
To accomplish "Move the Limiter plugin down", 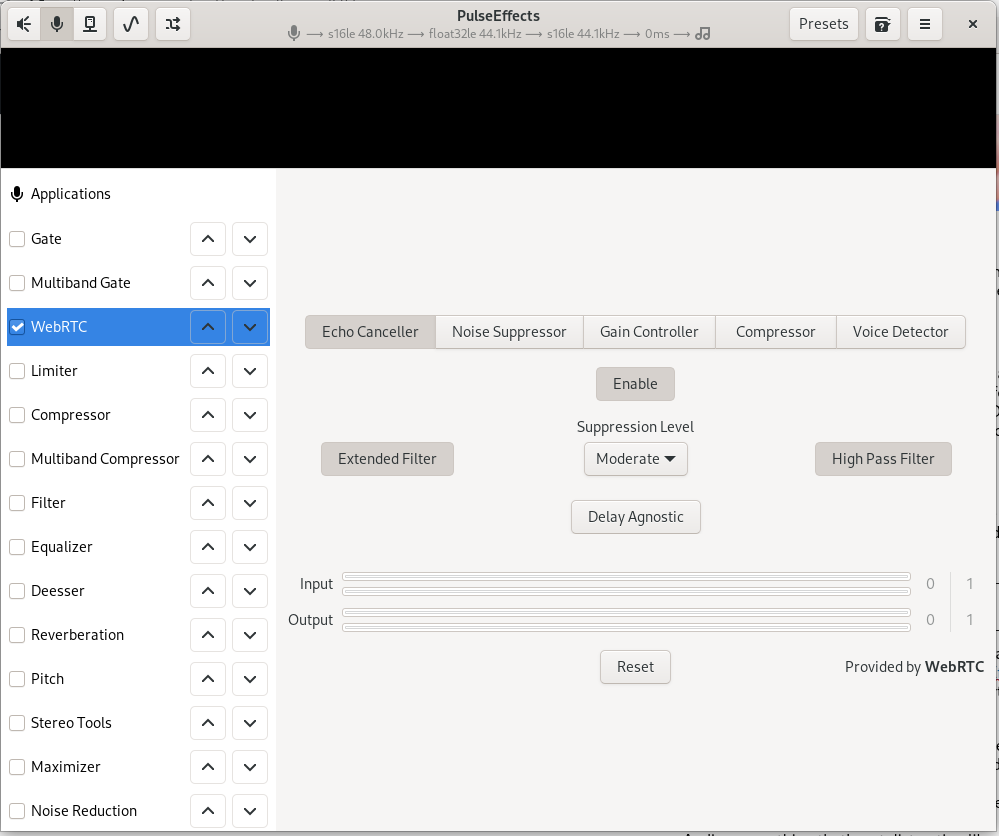I will tap(250, 371).
